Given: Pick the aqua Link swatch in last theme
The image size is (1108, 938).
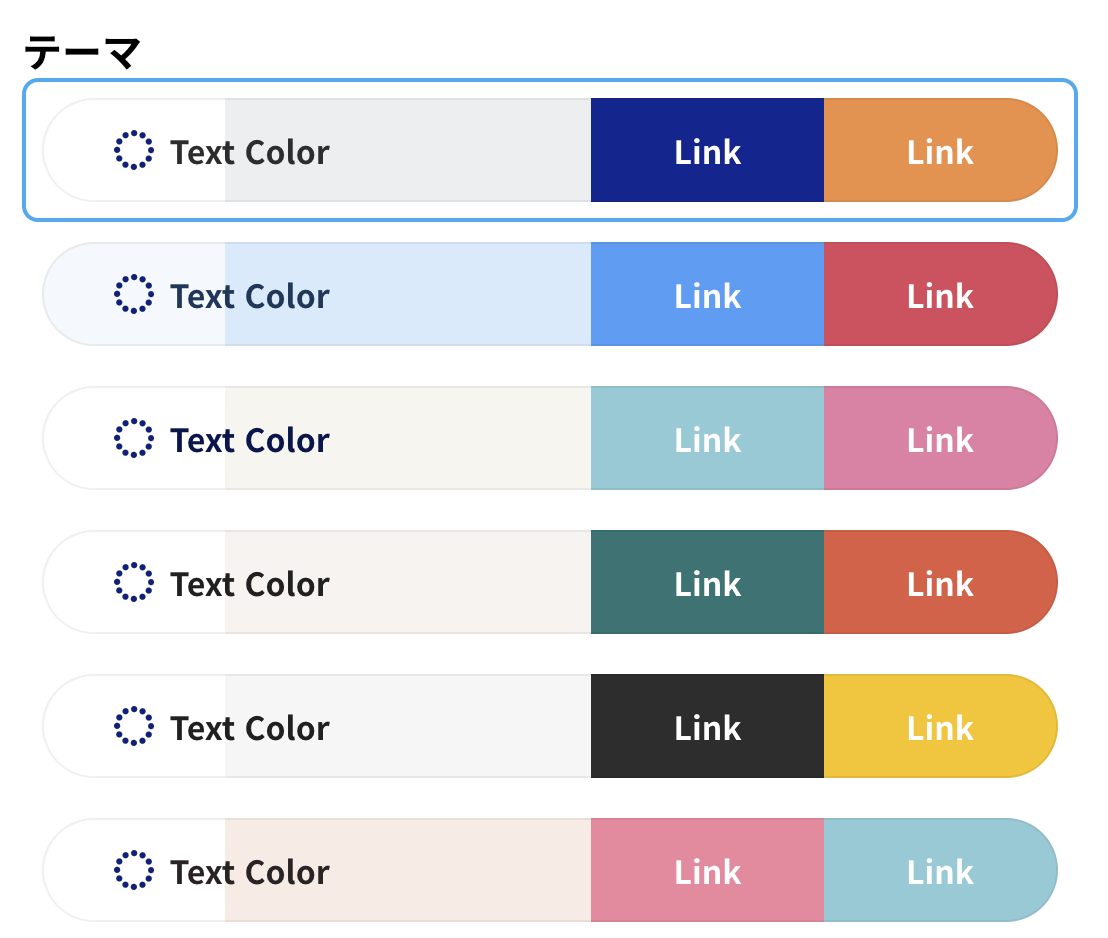Looking at the screenshot, I should (941, 870).
